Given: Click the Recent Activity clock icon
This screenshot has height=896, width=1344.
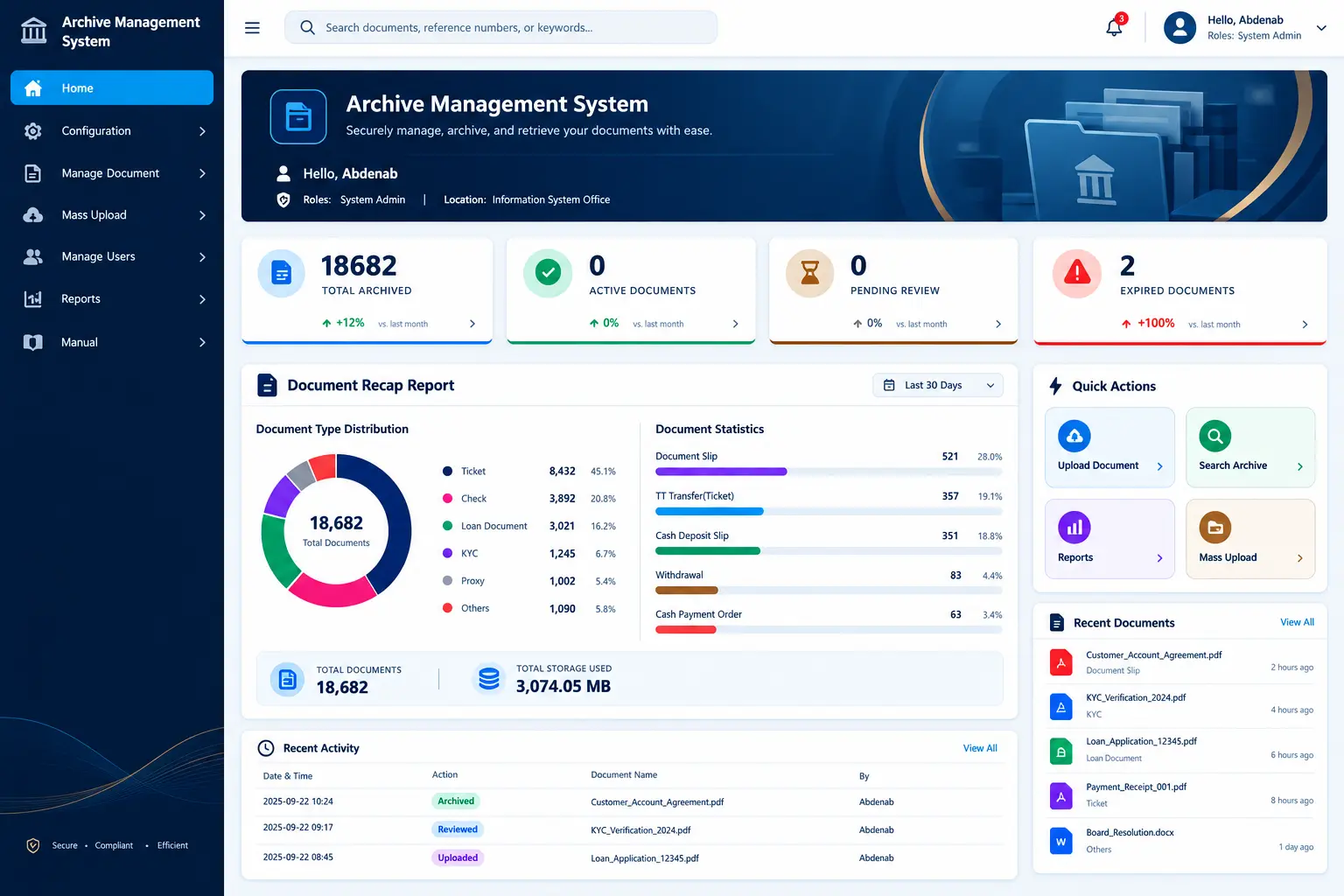Looking at the screenshot, I should tap(266, 748).
